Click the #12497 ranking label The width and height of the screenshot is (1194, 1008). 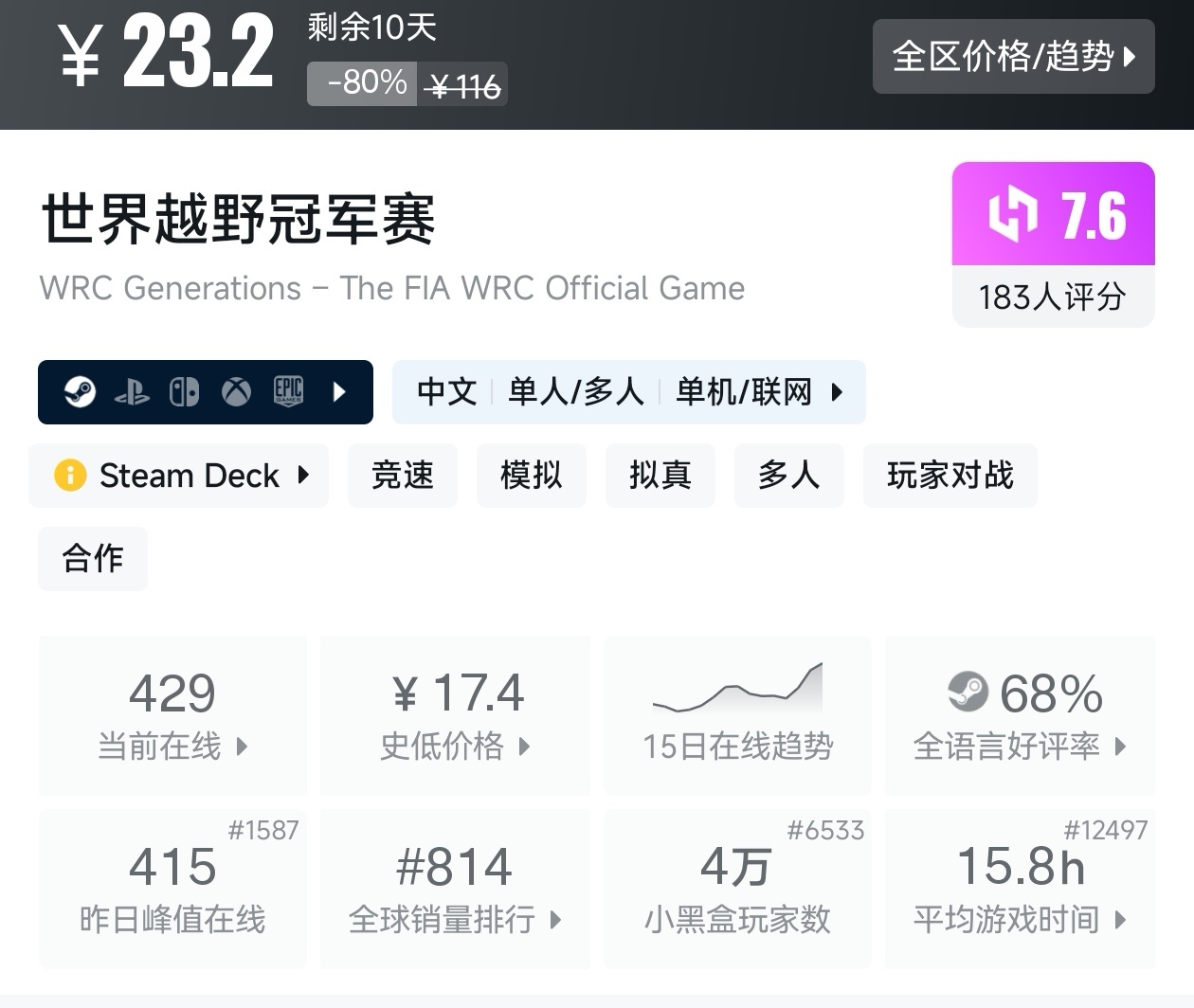coord(1105,831)
